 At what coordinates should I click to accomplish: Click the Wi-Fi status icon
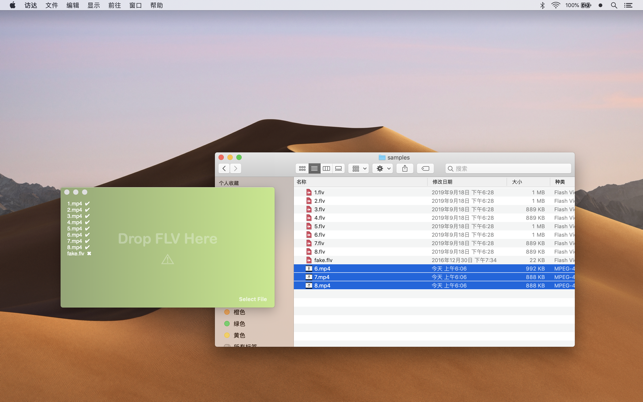pyautogui.click(x=556, y=5)
